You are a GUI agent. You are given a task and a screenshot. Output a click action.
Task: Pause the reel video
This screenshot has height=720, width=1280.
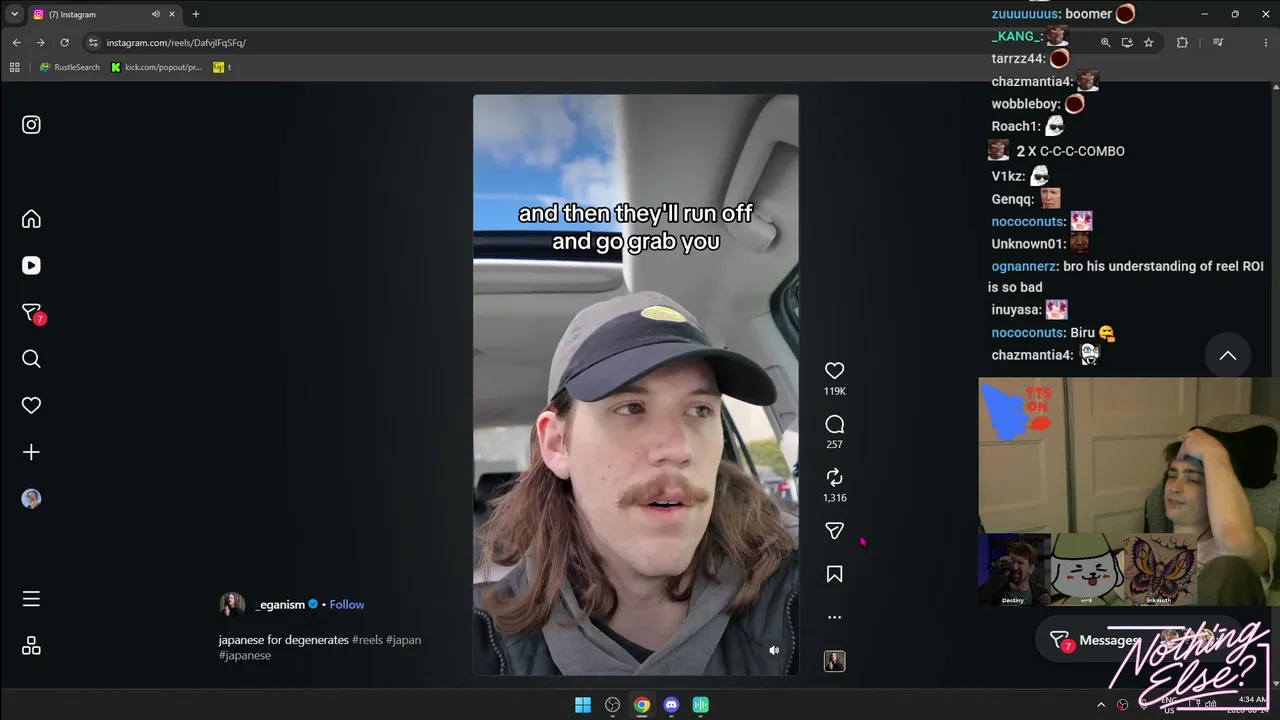click(636, 385)
